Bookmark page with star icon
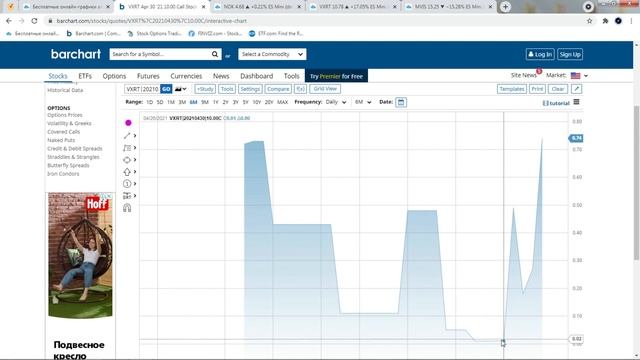The width and height of the screenshot is (640, 360). click(589, 21)
